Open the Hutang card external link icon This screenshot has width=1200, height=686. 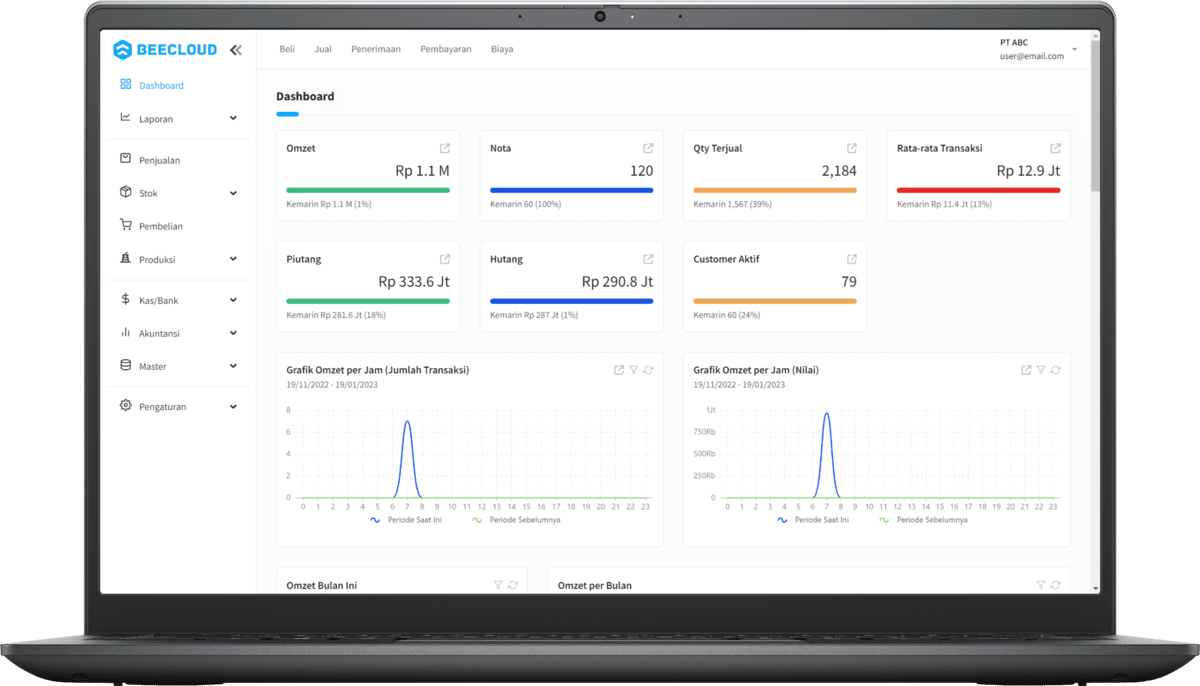tap(648, 259)
